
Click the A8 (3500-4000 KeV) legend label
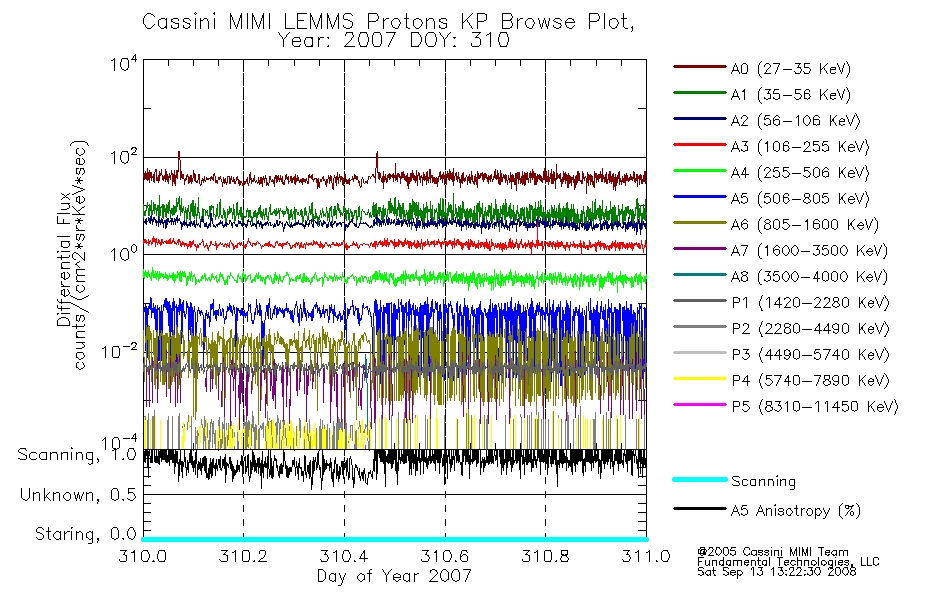(x=809, y=278)
